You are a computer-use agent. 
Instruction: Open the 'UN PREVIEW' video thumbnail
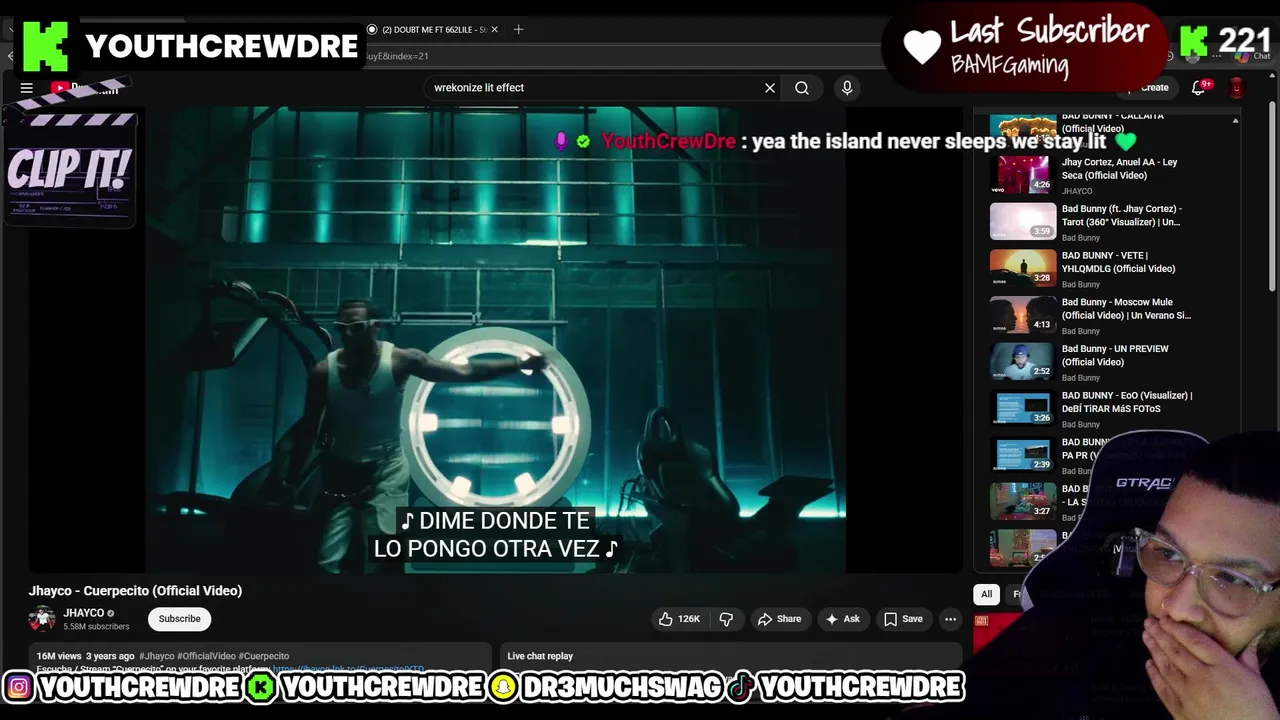1023,361
